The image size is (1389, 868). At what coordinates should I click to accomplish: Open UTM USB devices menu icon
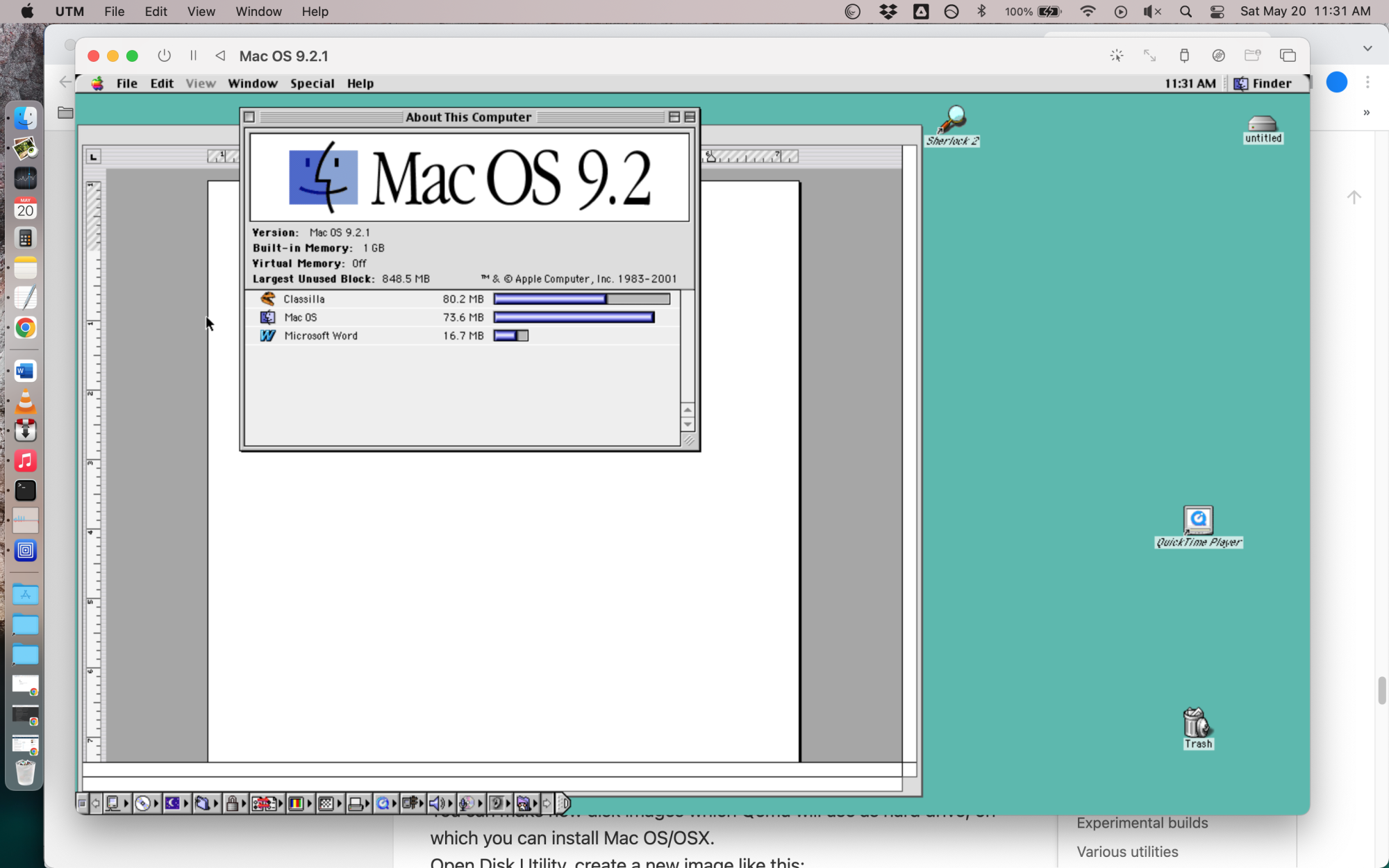1184,56
